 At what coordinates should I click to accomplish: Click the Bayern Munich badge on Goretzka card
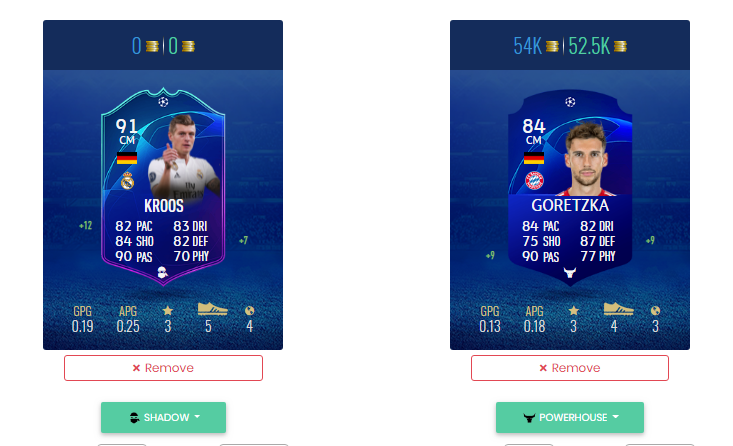pyautogui.click(x=534, y=180)
